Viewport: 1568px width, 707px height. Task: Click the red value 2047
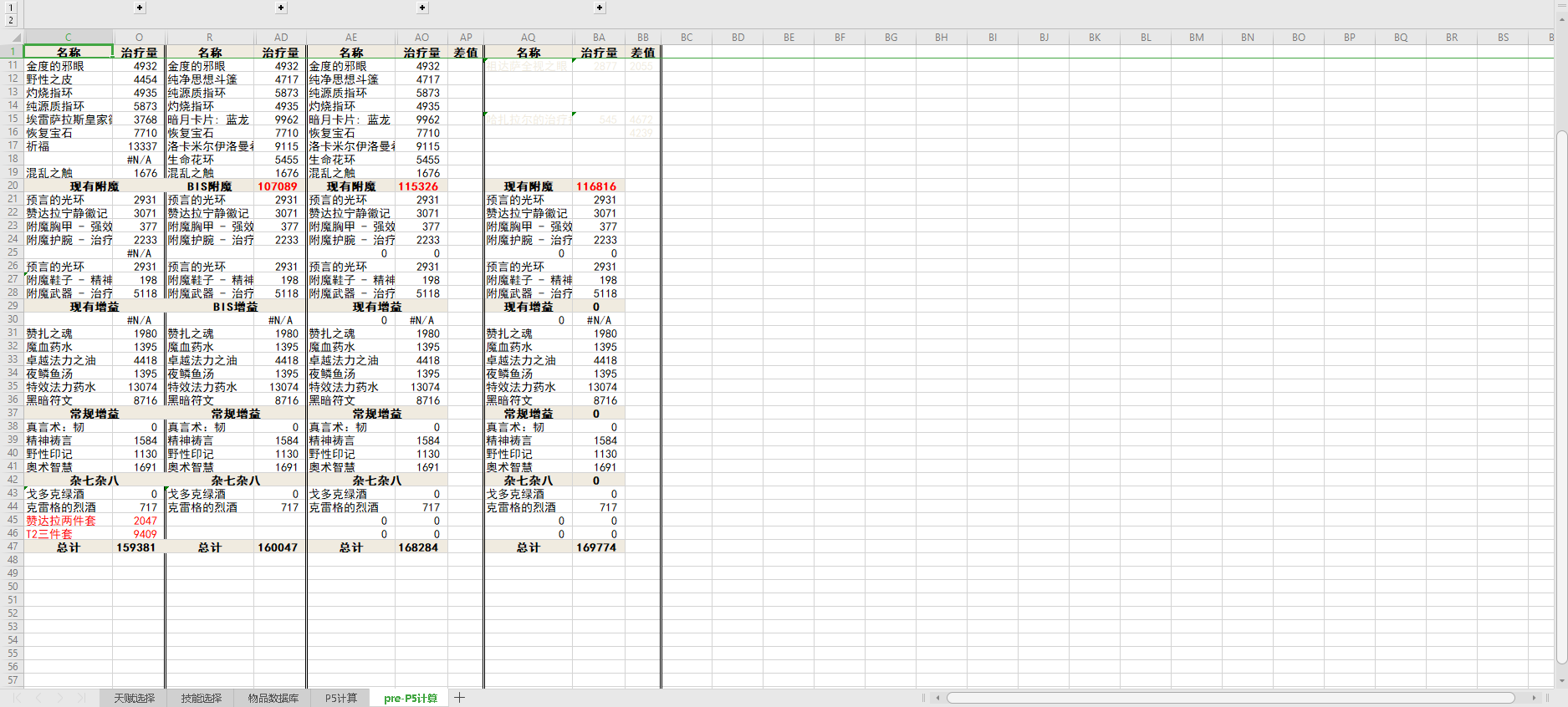[x=139, y=521]
